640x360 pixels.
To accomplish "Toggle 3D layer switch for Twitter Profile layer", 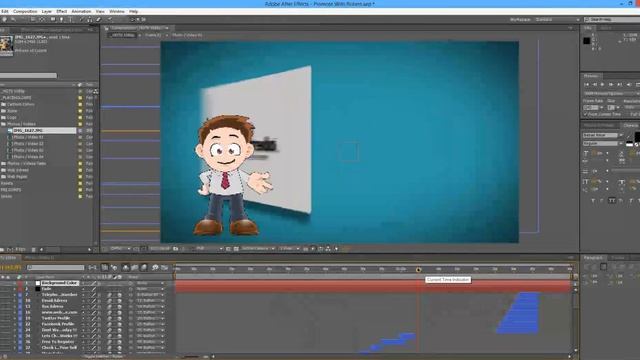I will pyautogui.click(x=120, y=318).
